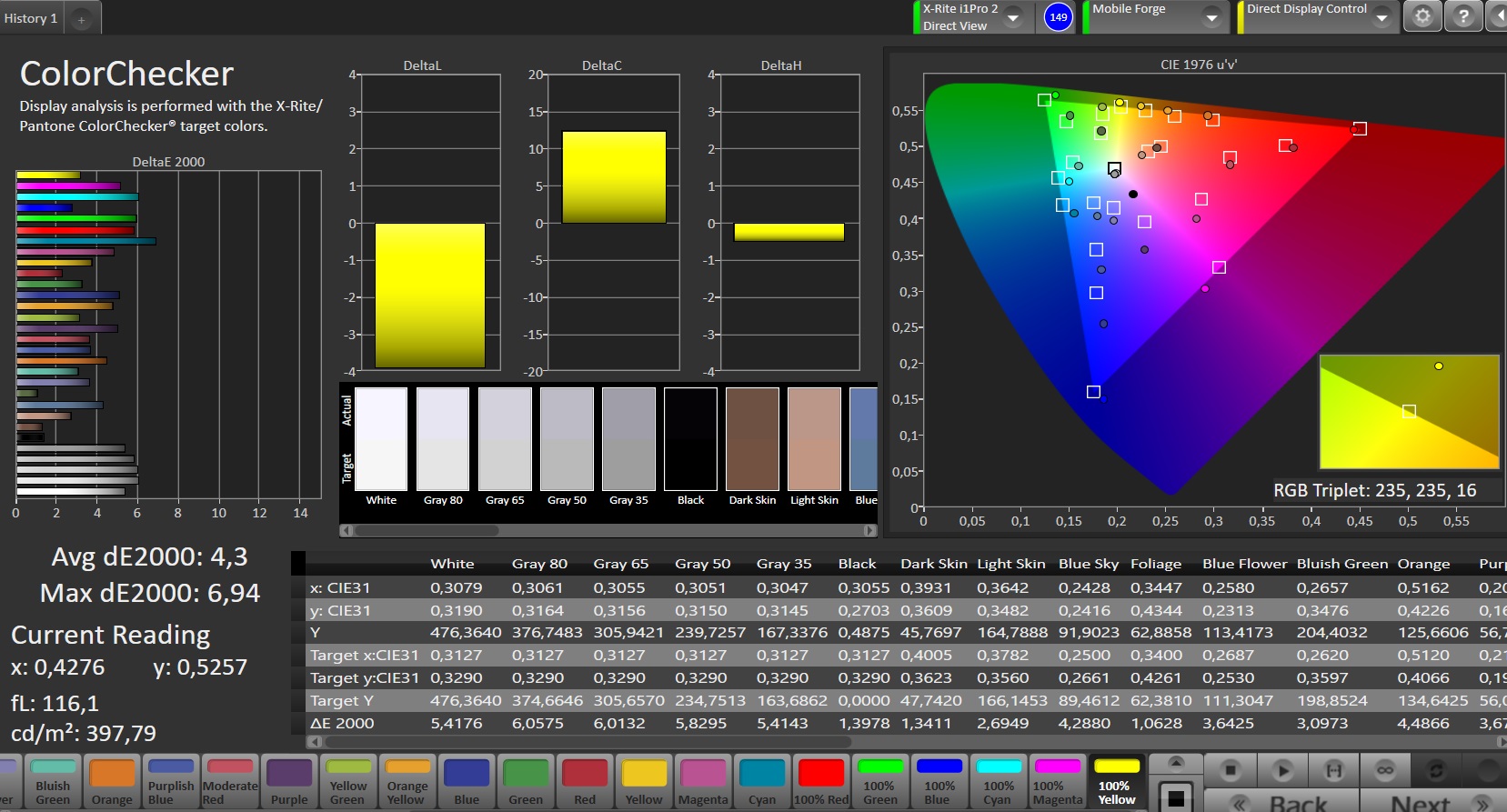Click the RGB Triplet 235, 235, 16 readout
The image size is (1507, 812).
coord(1374,491)
